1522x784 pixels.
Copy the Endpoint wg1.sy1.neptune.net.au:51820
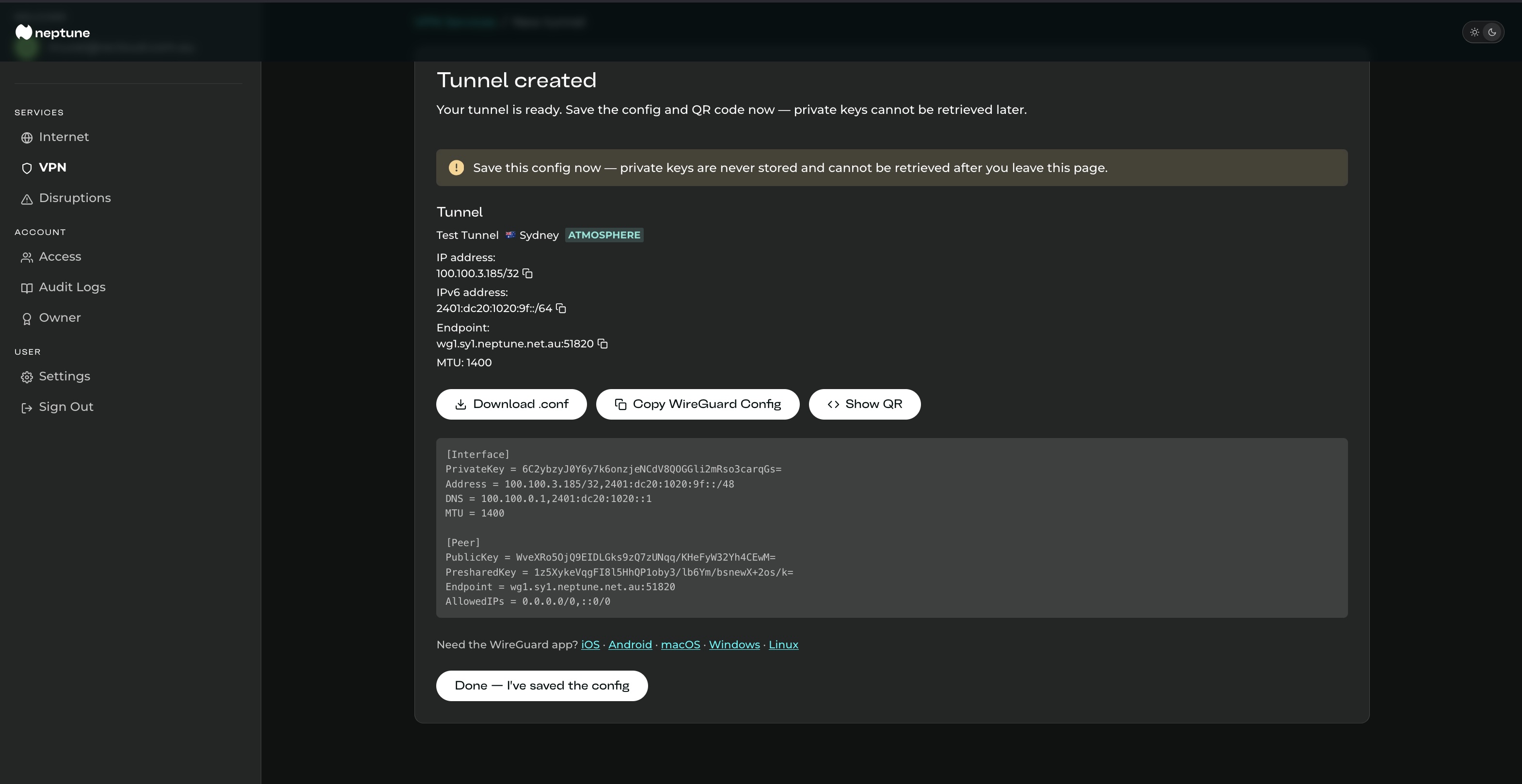[602, 344]
